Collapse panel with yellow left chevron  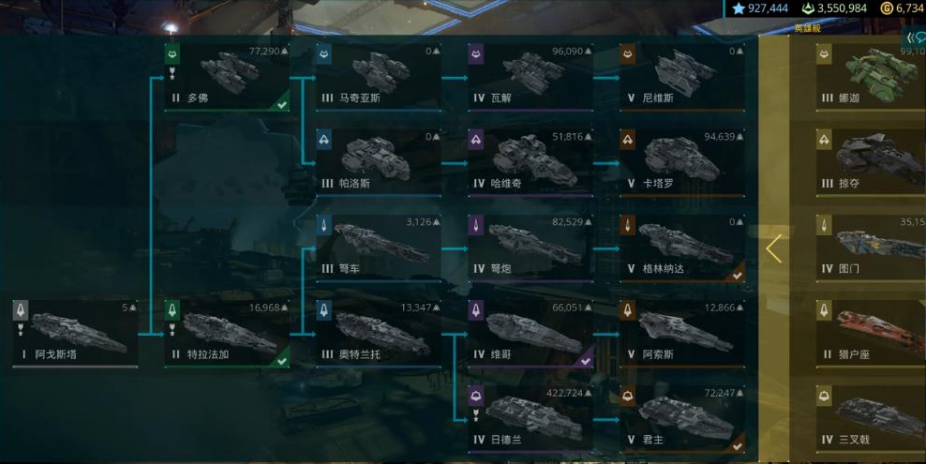pos(774,249)
